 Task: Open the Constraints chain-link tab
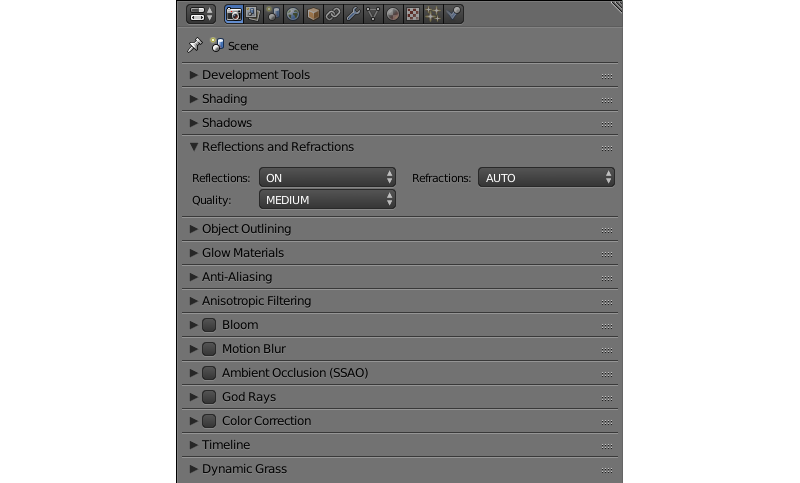tap(333, 14)
